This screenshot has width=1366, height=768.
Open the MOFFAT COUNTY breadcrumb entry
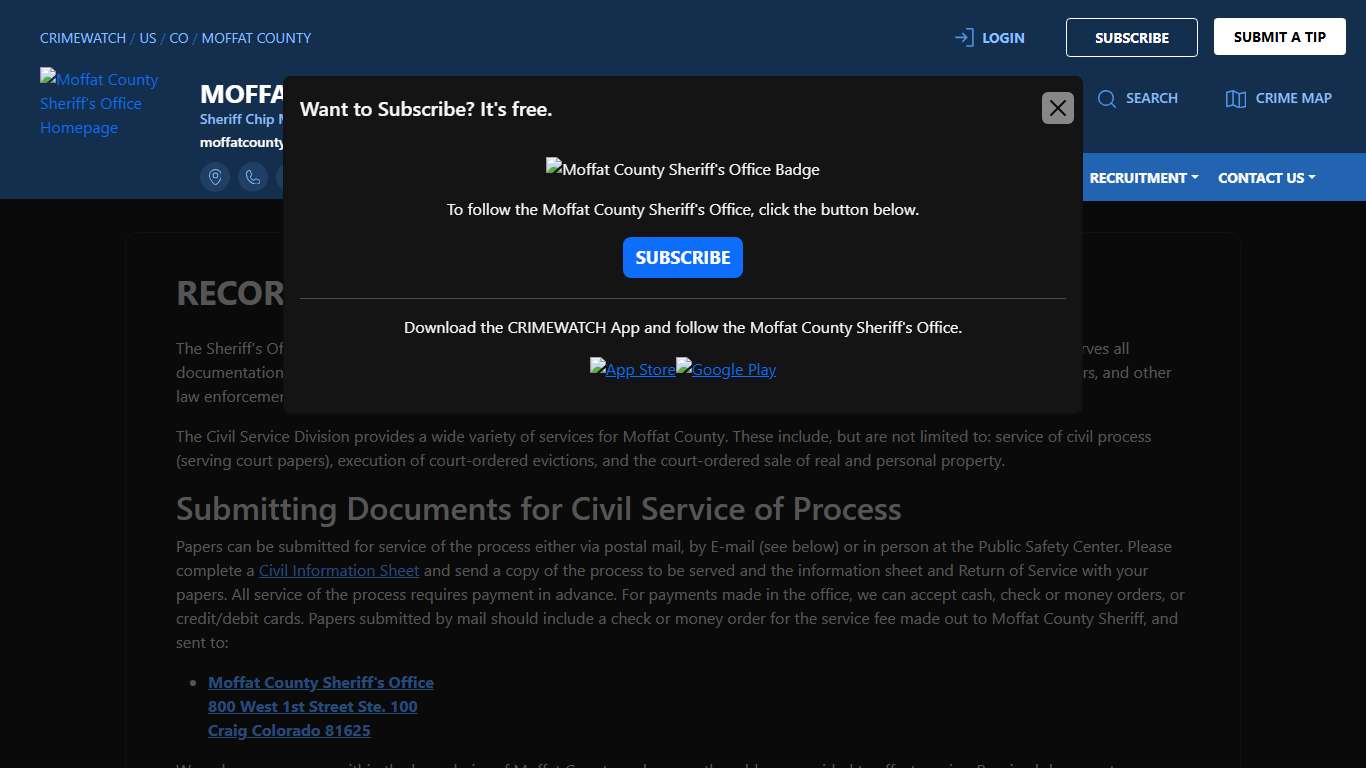[256, 38]
